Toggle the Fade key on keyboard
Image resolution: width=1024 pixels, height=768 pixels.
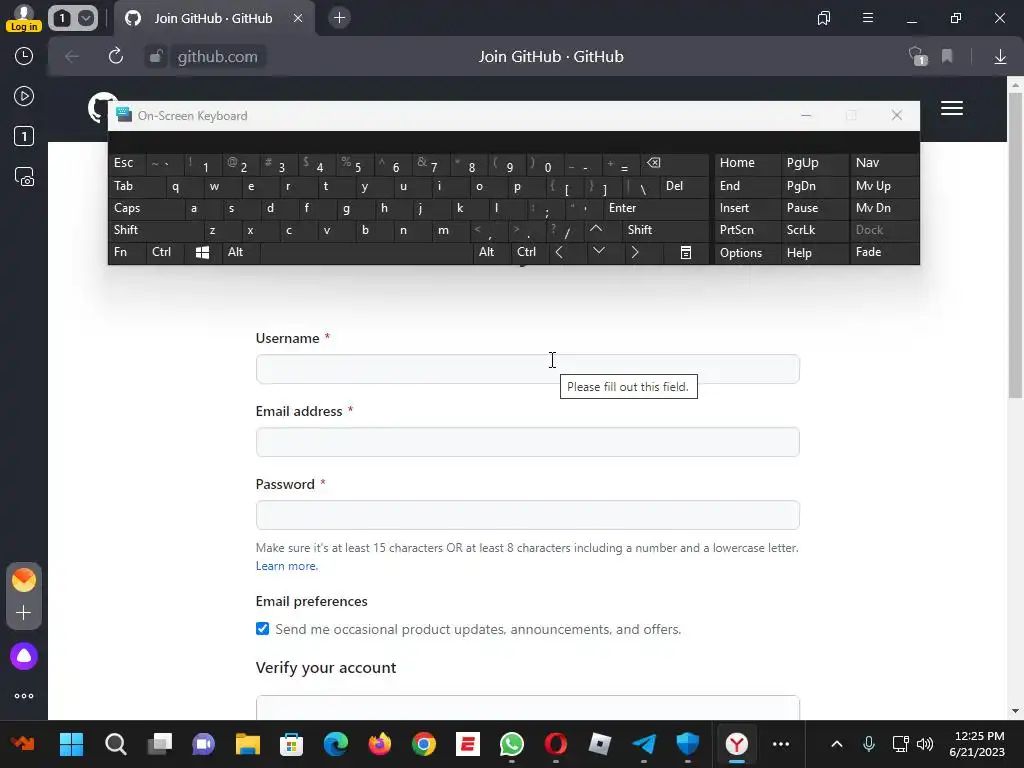point(884,252)
